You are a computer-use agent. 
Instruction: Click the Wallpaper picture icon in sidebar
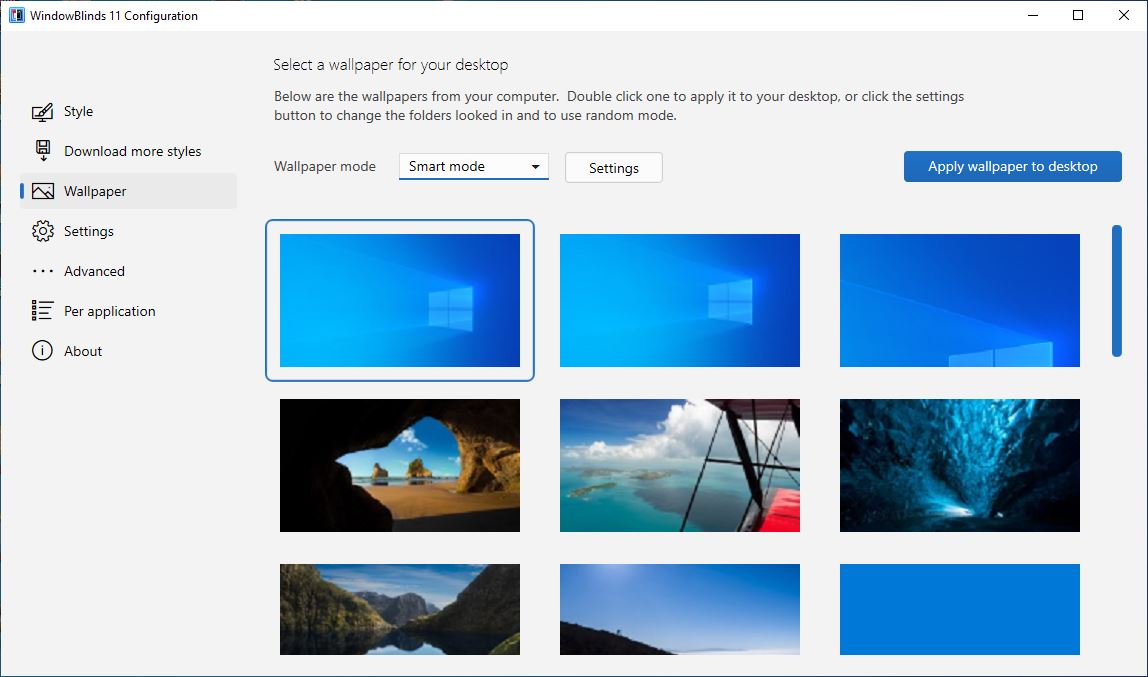(x=42, y=191)
